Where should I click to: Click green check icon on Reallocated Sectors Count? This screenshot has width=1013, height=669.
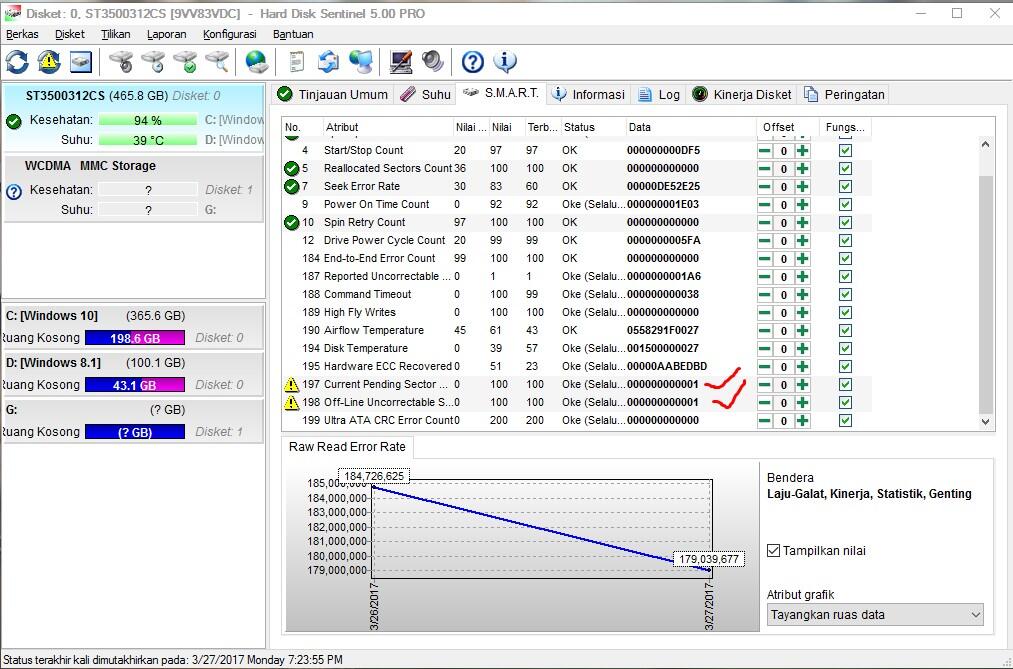coord(291,169)
